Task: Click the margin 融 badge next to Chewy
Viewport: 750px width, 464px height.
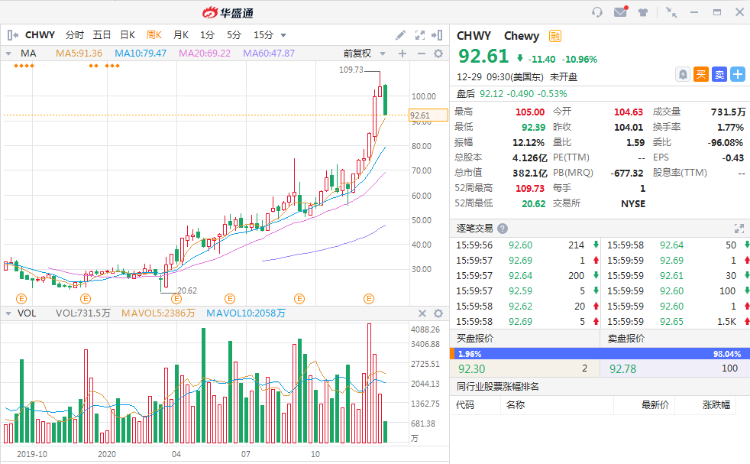Action: tap(555, 36)
